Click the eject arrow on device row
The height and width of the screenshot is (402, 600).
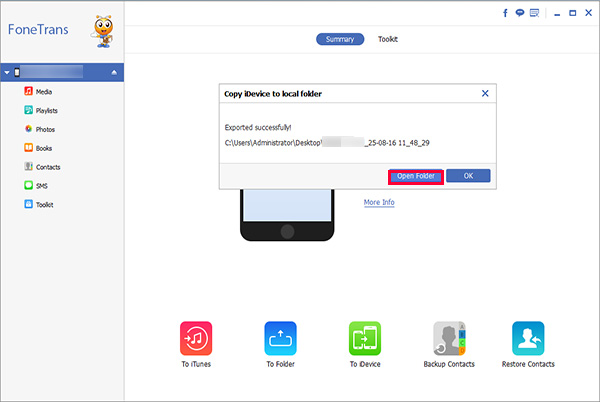[x=114, y=72]
